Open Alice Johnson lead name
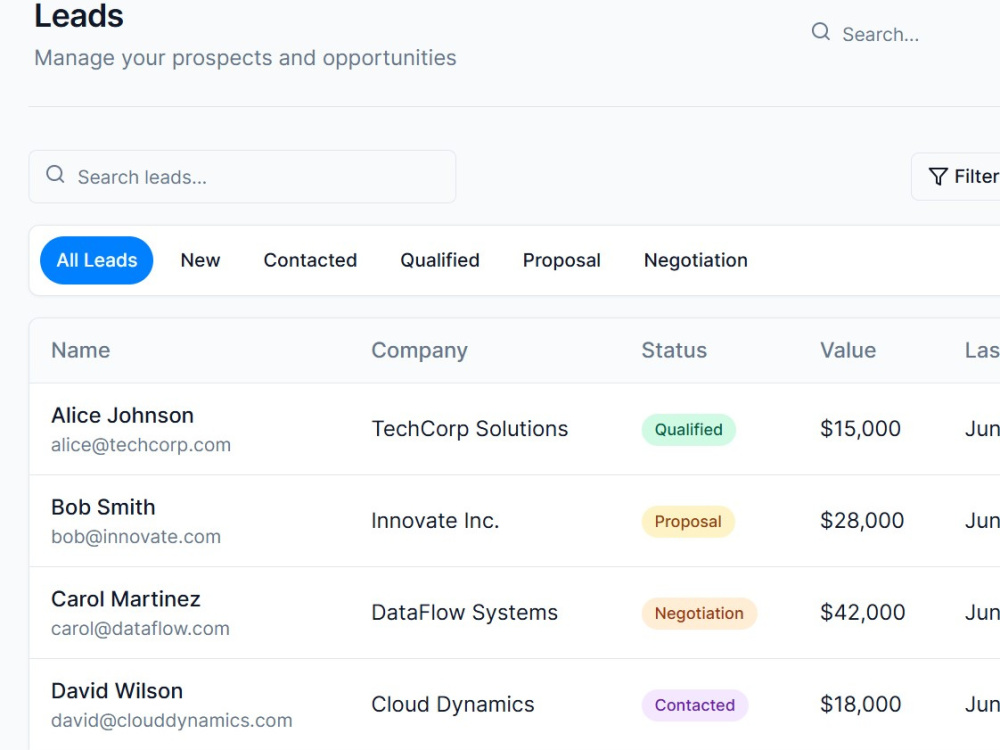The width and height of the screenshot is (1000, 750). coord(122,415)
